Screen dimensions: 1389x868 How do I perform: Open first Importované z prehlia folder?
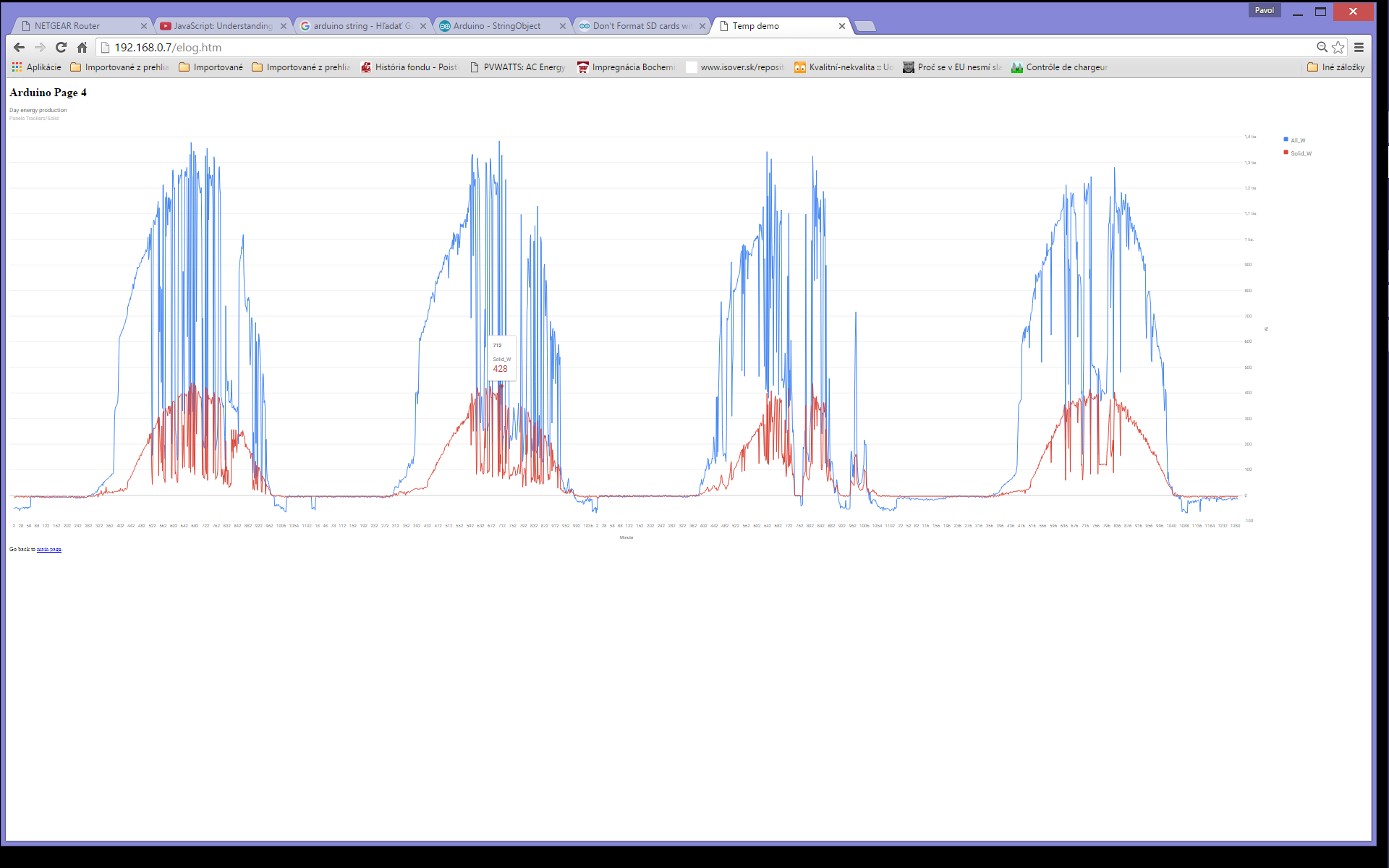[119, 67]
